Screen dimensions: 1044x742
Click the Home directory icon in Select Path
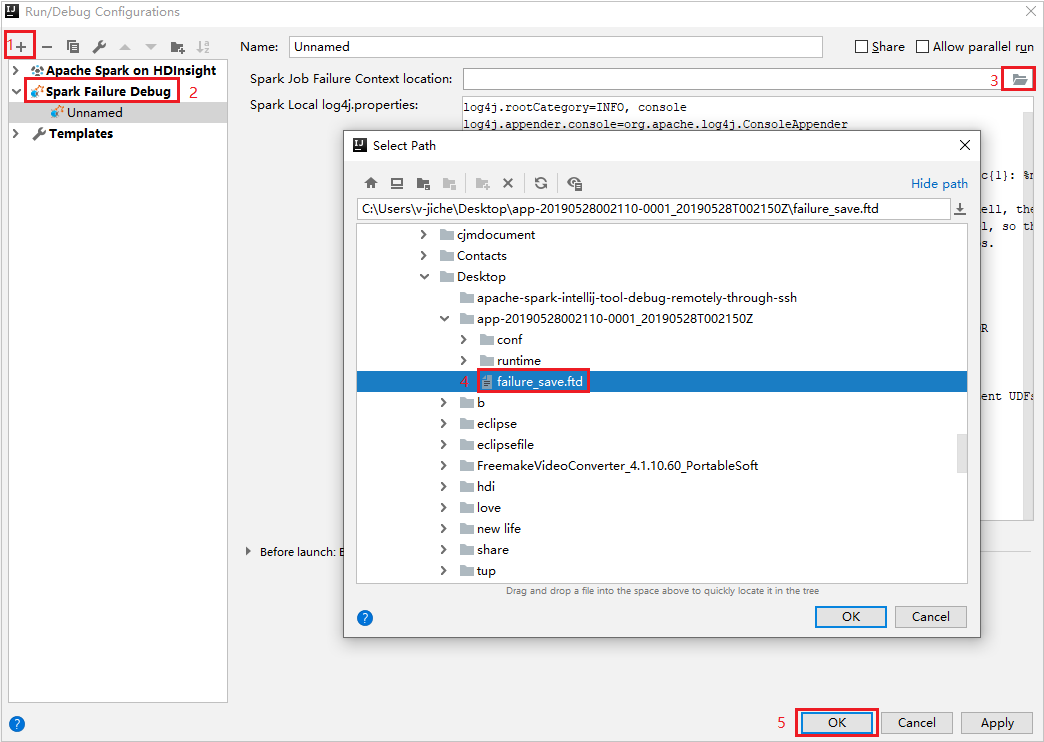[x=371, y=183]
